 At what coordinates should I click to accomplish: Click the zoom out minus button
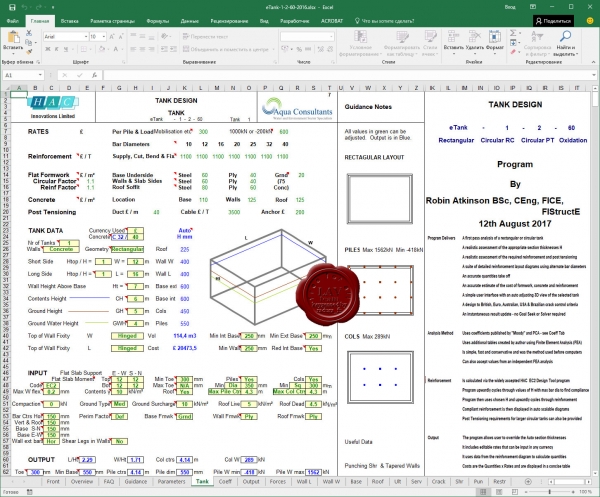526,492
